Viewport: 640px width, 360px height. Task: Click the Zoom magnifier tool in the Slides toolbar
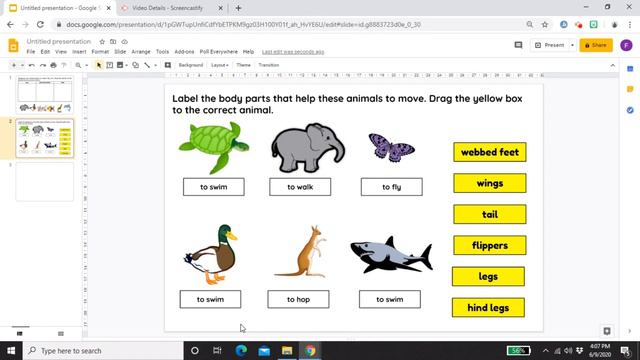click(x=78, y=65)
